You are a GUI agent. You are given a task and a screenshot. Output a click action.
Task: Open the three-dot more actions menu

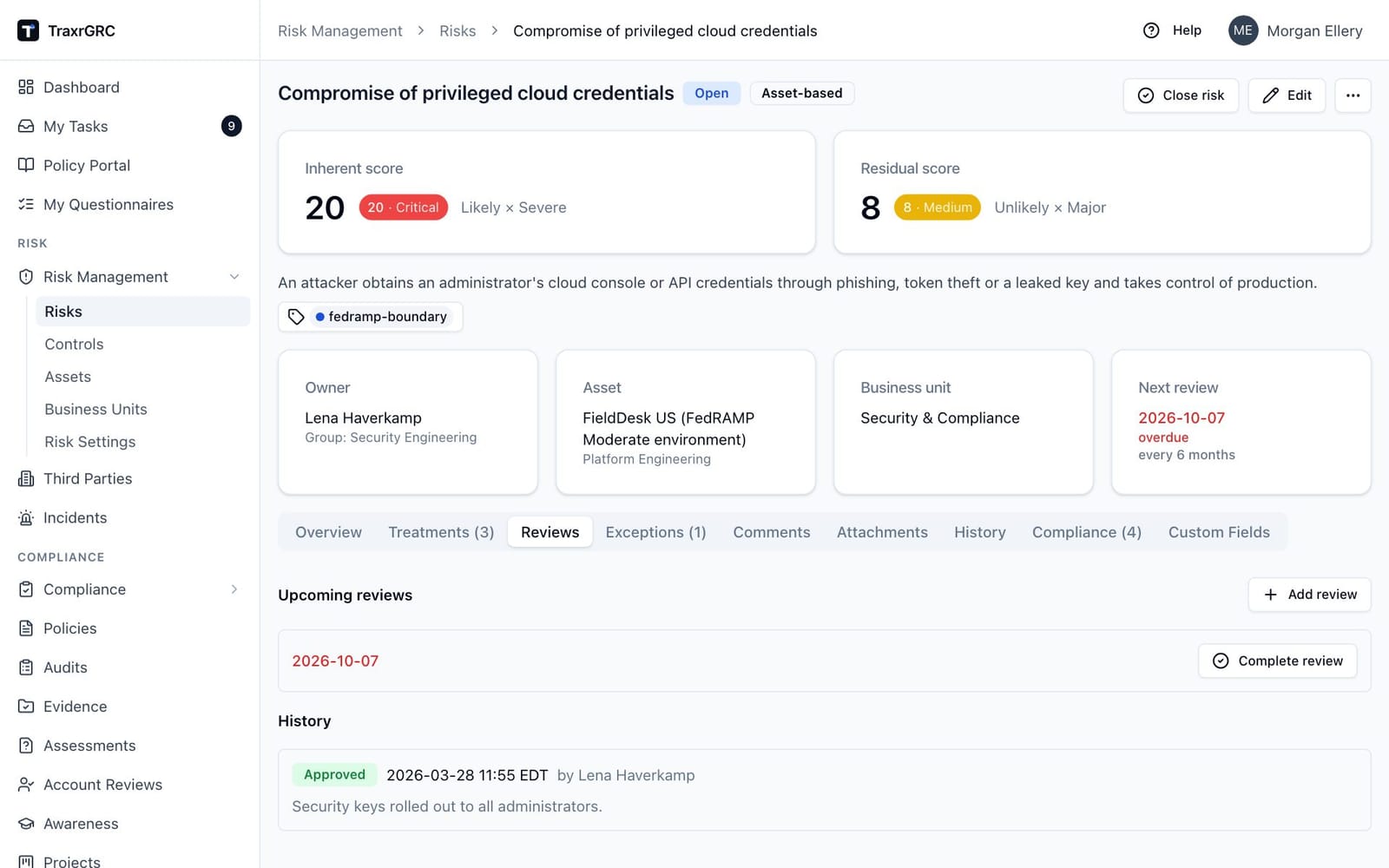coord(1353,95)
